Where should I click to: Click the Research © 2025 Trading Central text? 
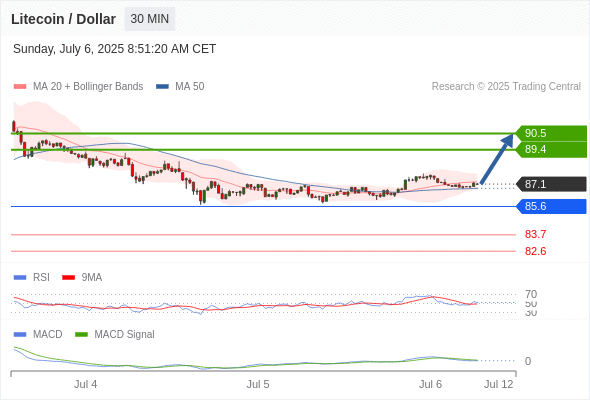(506, 87)
